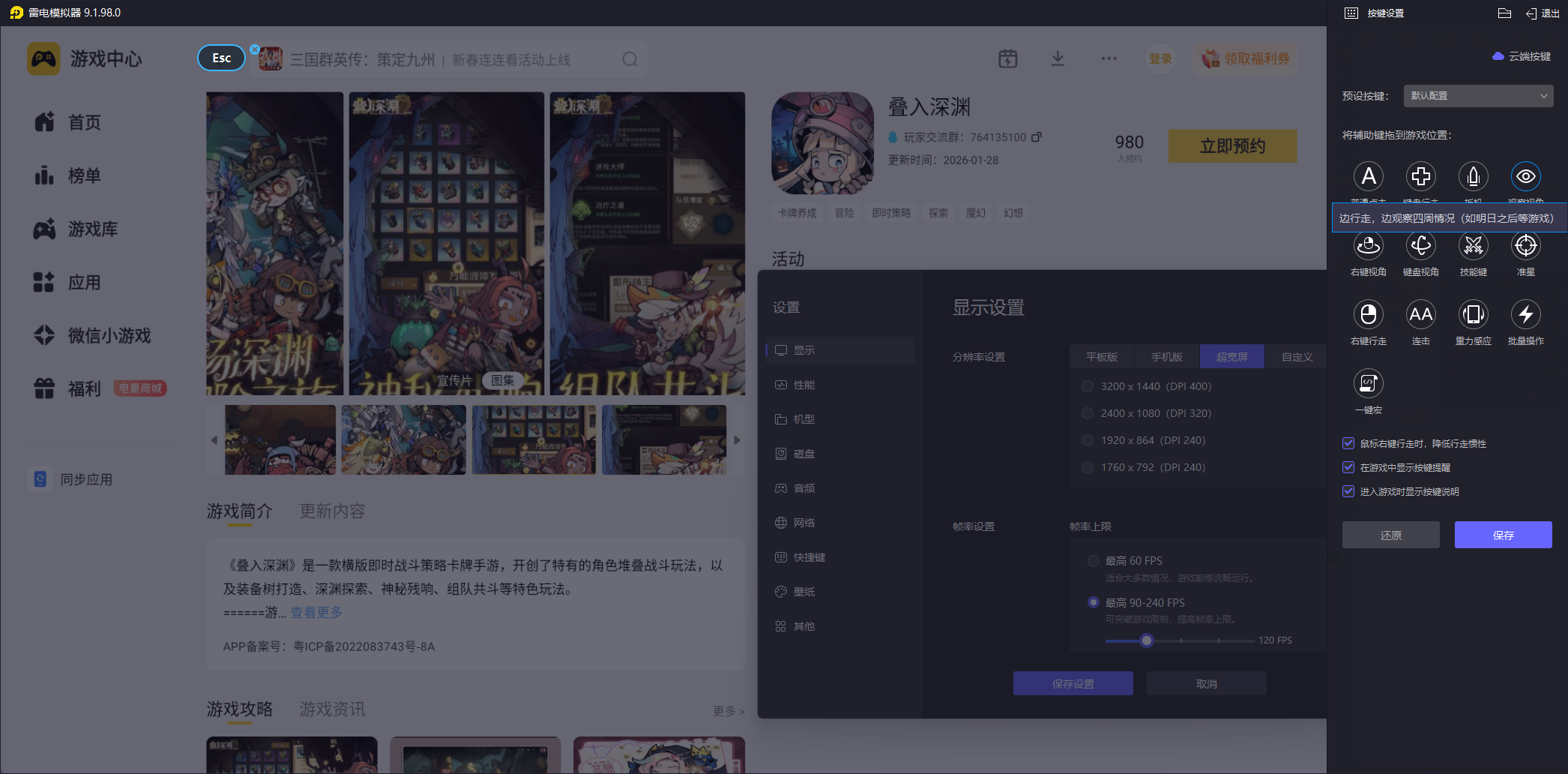This screenshot has width=1568, height=774.
Task: Expand the description via 查看更多
Action: 316,613
